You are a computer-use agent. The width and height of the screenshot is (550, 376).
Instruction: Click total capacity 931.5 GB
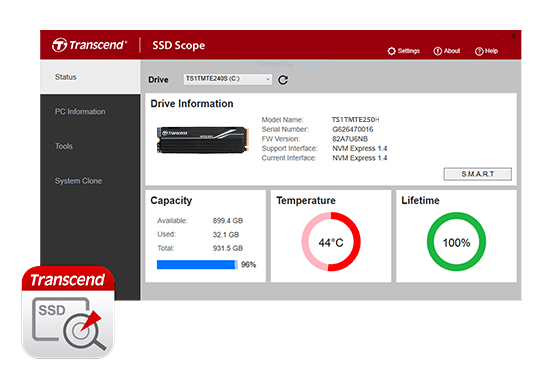click(x=228, y=248)
